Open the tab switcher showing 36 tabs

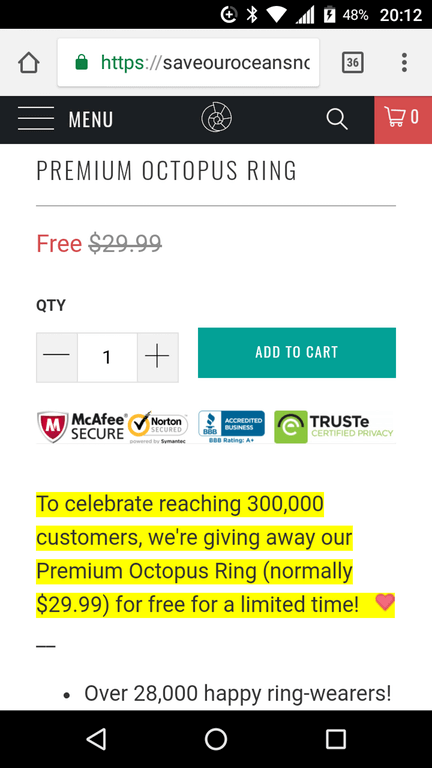click(x=352, y=62)
